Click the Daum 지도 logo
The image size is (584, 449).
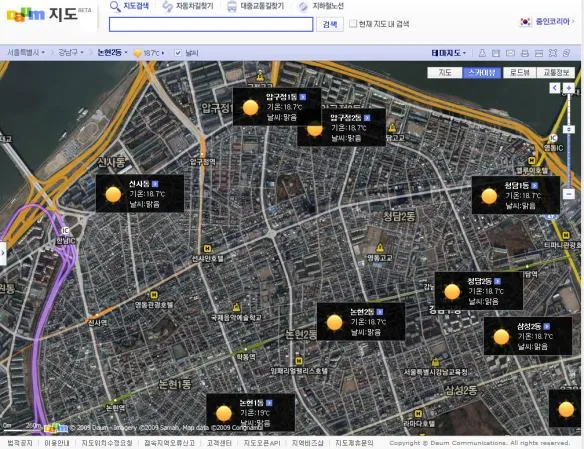[x=49, y=15]
